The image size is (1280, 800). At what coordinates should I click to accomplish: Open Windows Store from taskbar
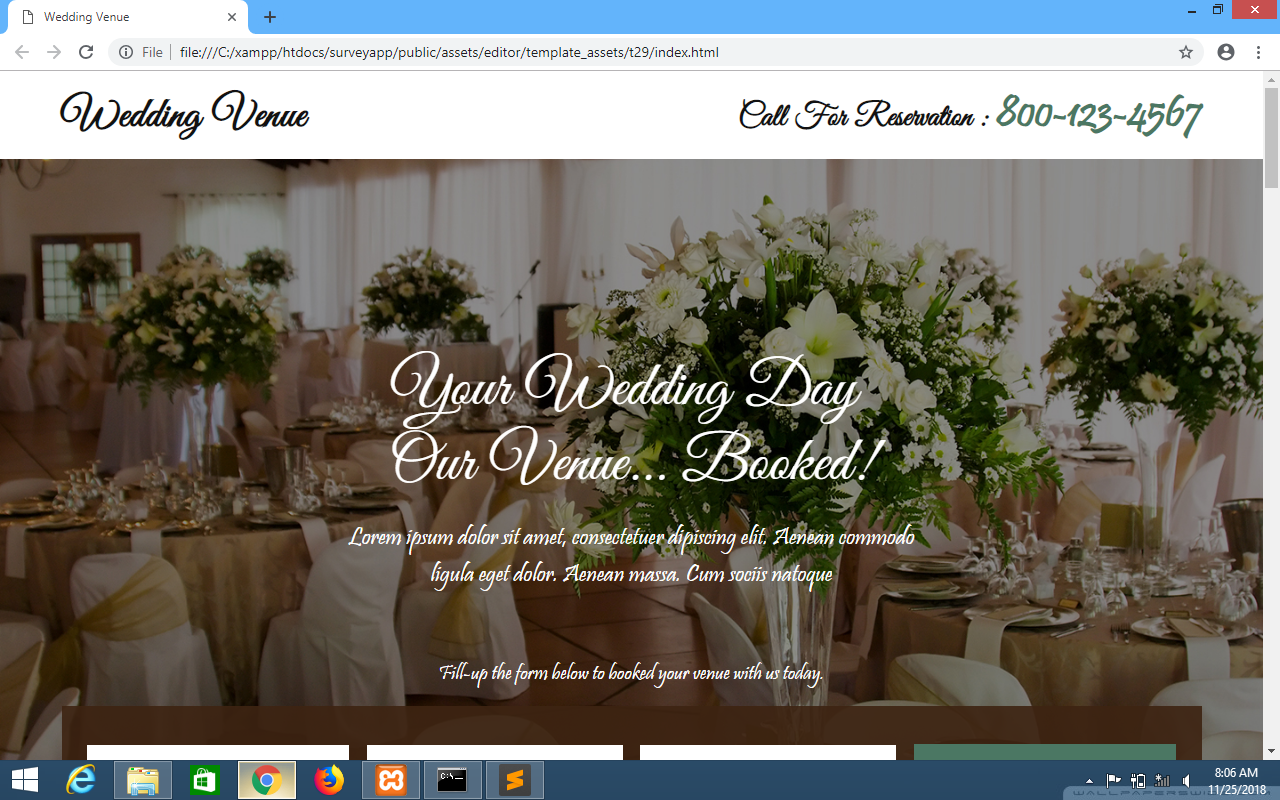204,780
